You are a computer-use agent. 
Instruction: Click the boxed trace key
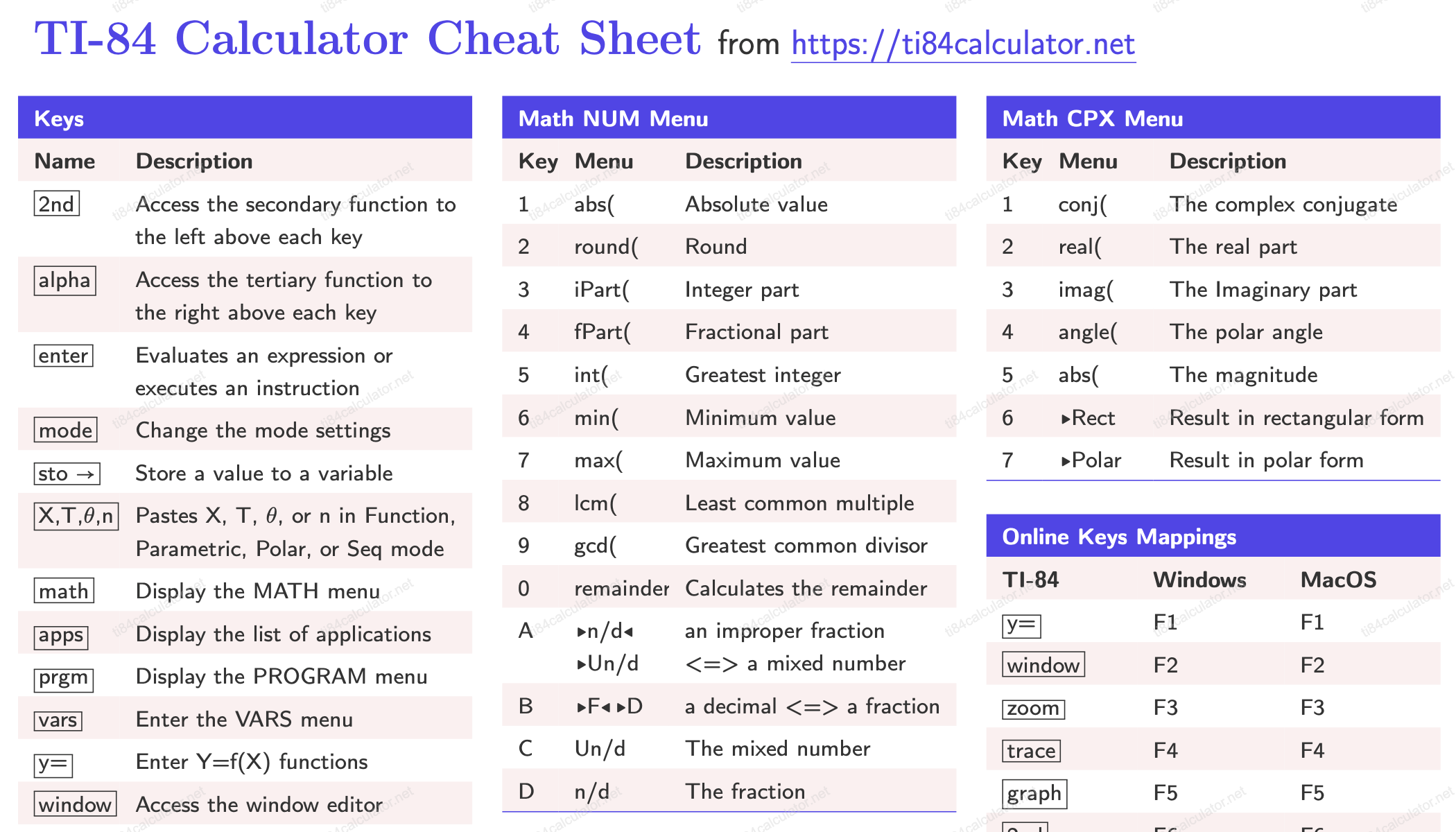pyautogui.click(x=1031, y=751)
